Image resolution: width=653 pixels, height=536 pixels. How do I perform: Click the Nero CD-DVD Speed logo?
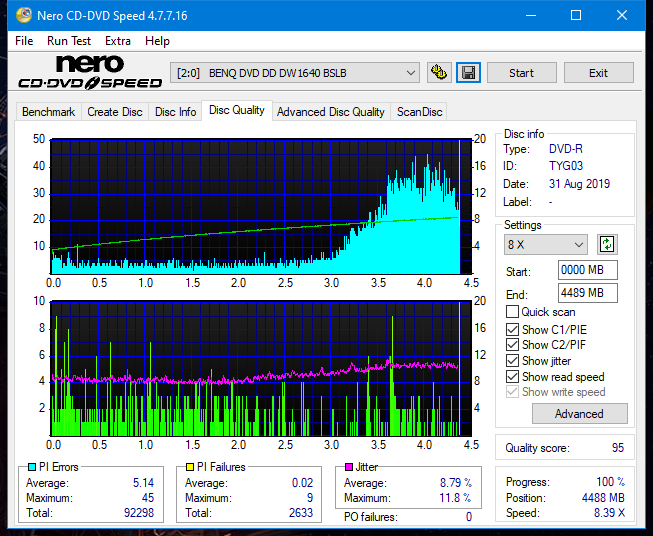(x=90, y=73)
